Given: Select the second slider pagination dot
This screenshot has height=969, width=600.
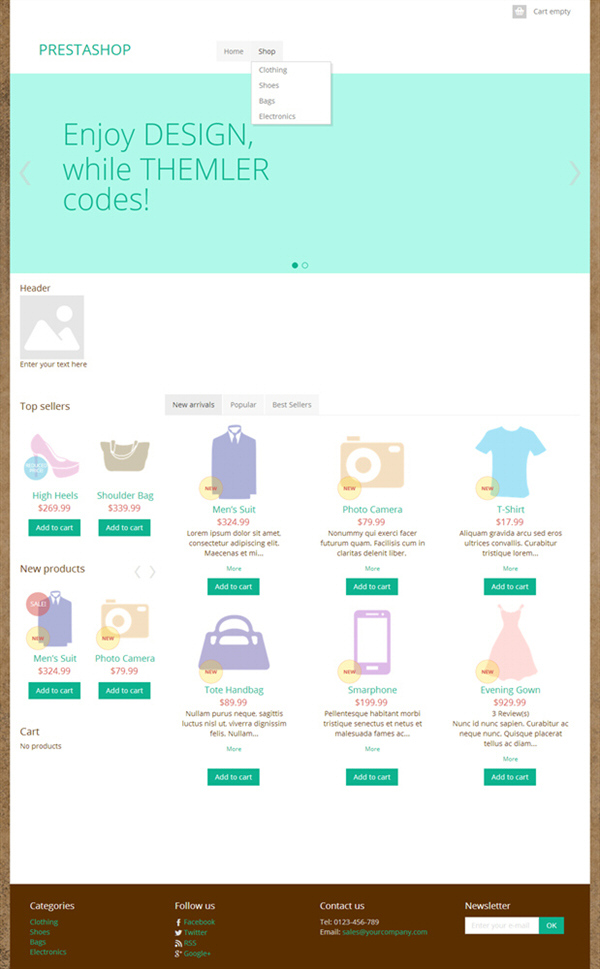Looking at the screenshot, I should 305,265.
